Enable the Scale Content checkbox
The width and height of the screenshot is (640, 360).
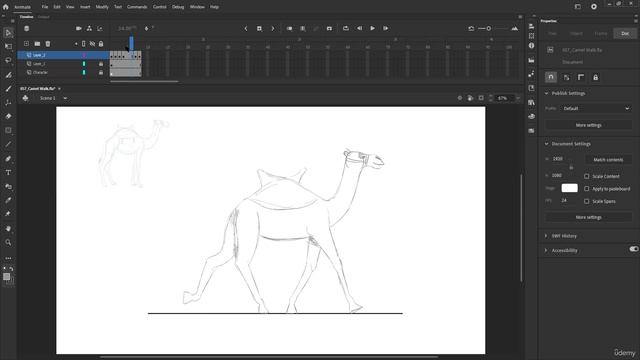587,176
